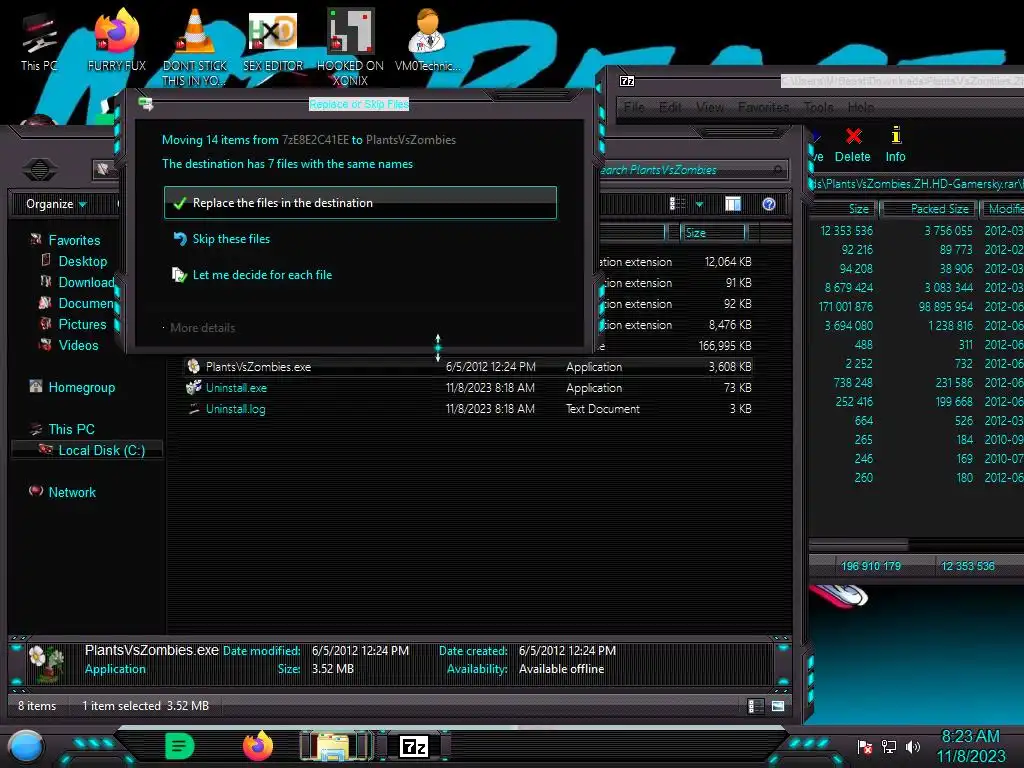Open the VLC cone desktop shortcut
The height and width of the screenshot is (768, 1024).
click(x=195, y=47)
